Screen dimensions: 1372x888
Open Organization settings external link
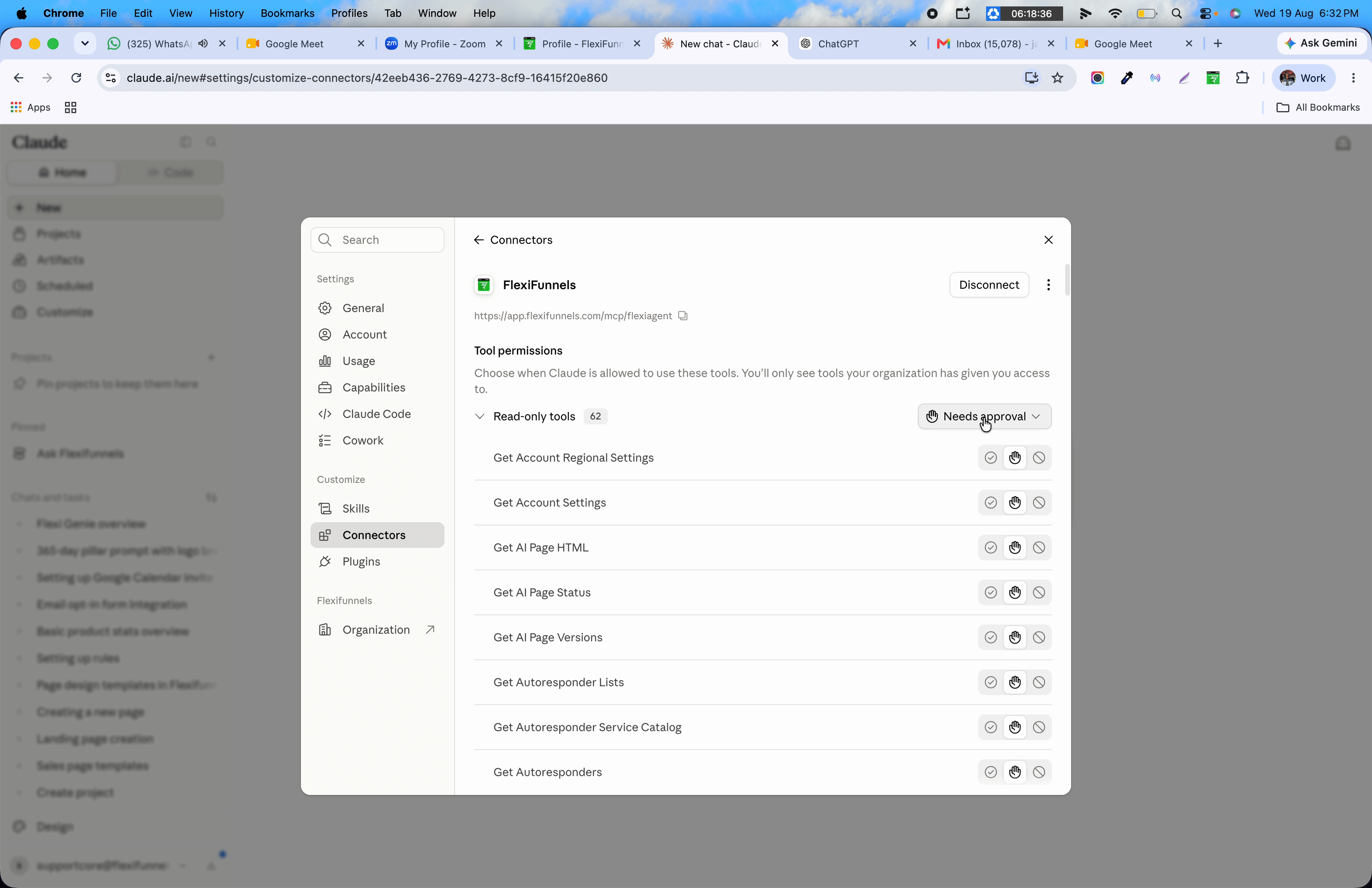pos(377,630)
